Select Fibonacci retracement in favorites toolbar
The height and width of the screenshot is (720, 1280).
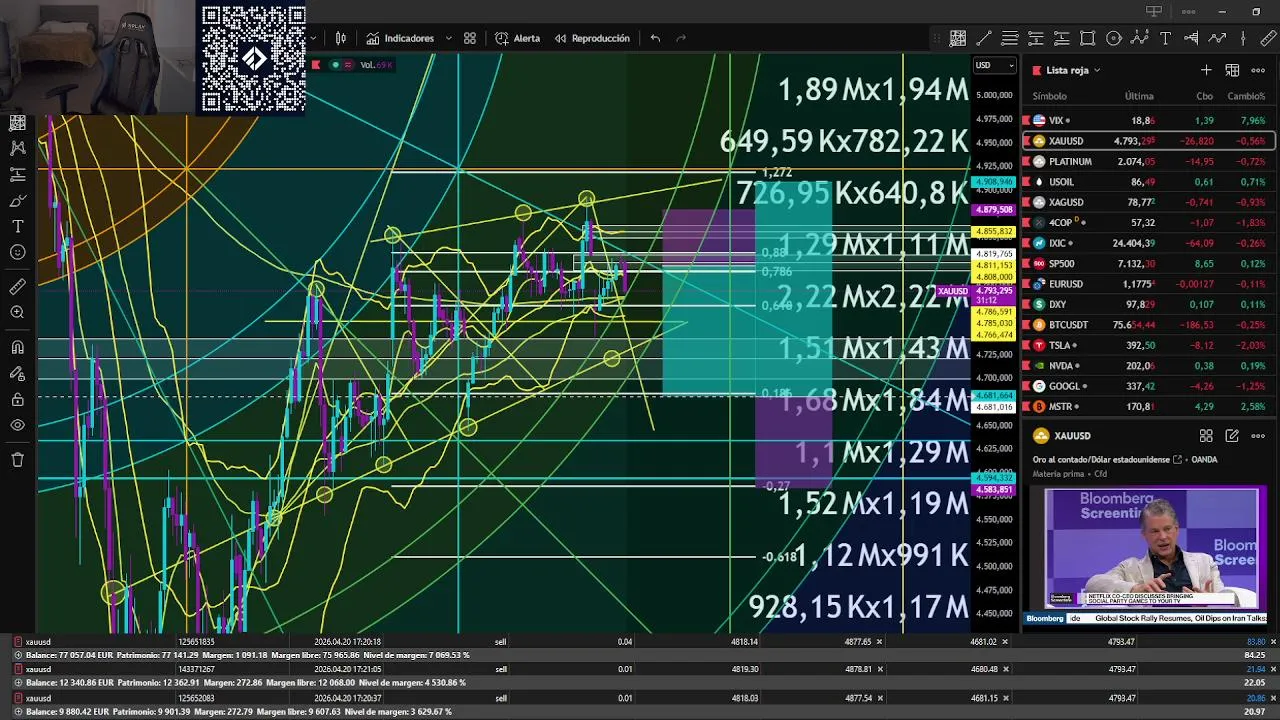(1010, 38)
